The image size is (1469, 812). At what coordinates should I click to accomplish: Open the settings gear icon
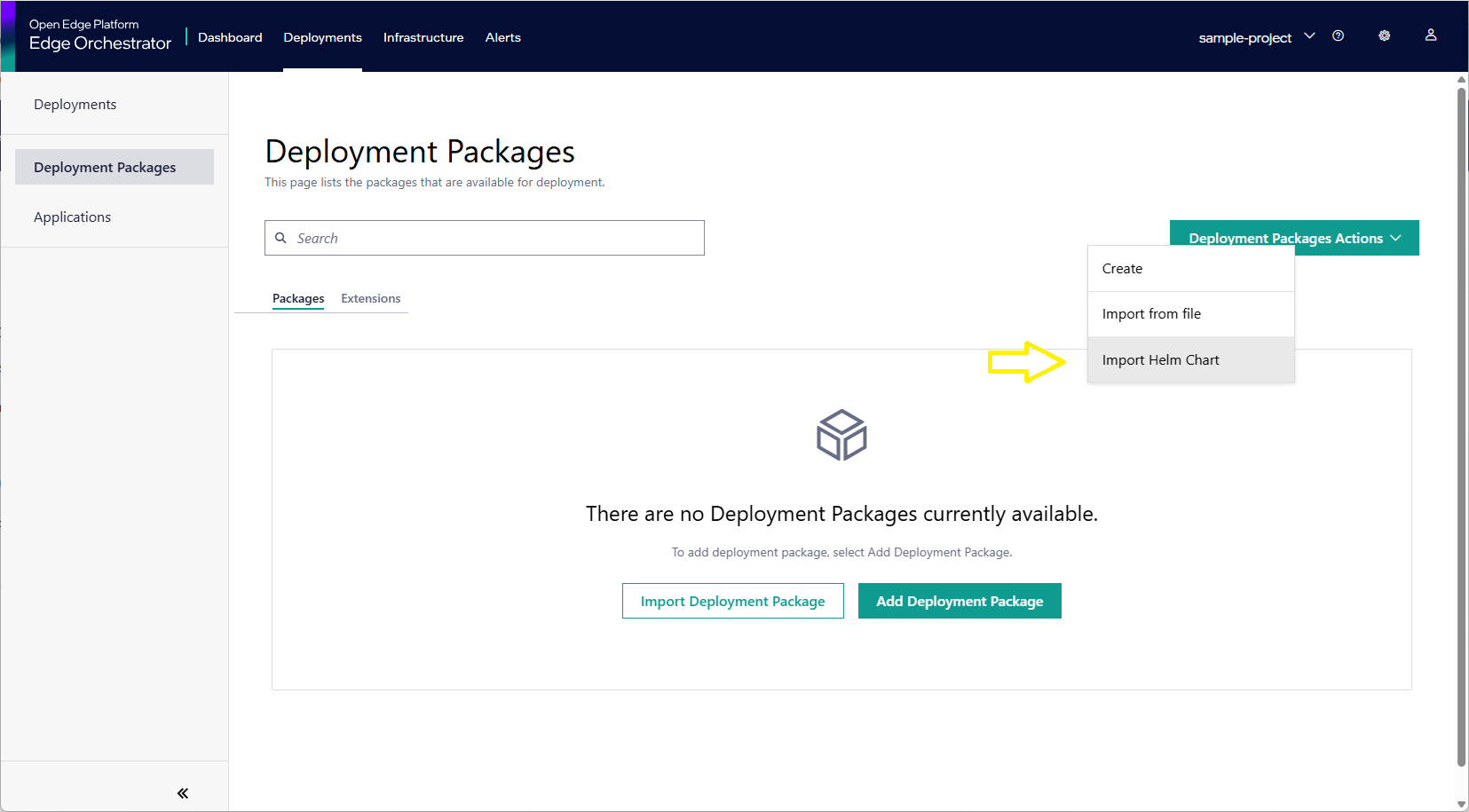point(1384,36)
